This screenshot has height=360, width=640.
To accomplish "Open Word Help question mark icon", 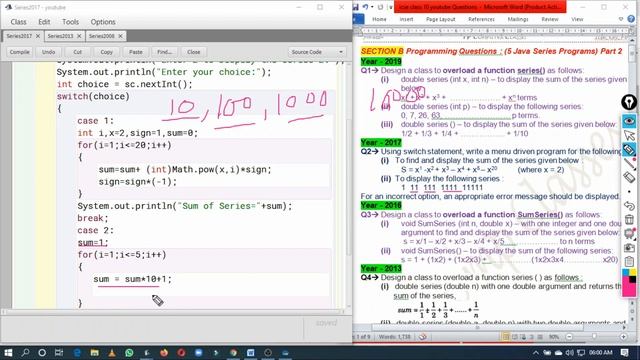I will [x=631, y=19].
